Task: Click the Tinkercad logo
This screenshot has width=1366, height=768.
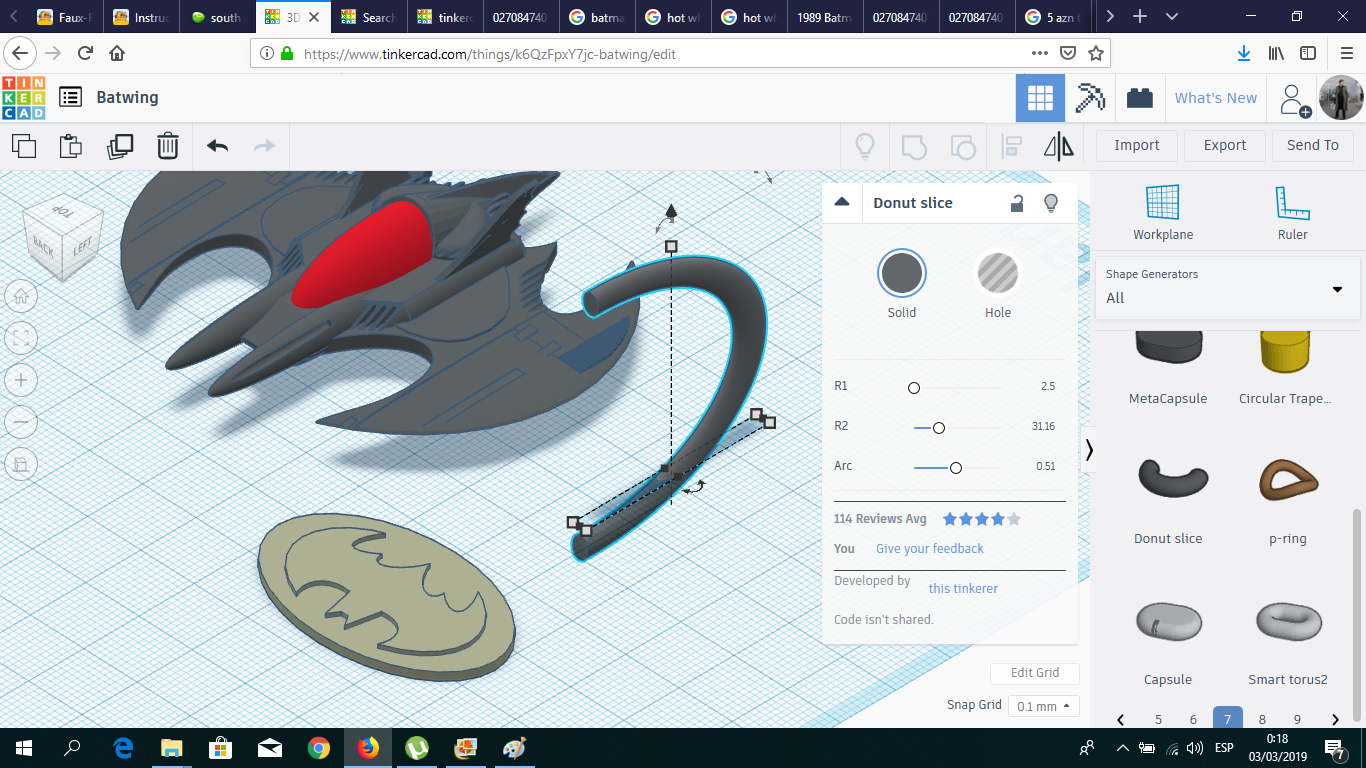Action: pyautogui.click(x=24, y=98)
